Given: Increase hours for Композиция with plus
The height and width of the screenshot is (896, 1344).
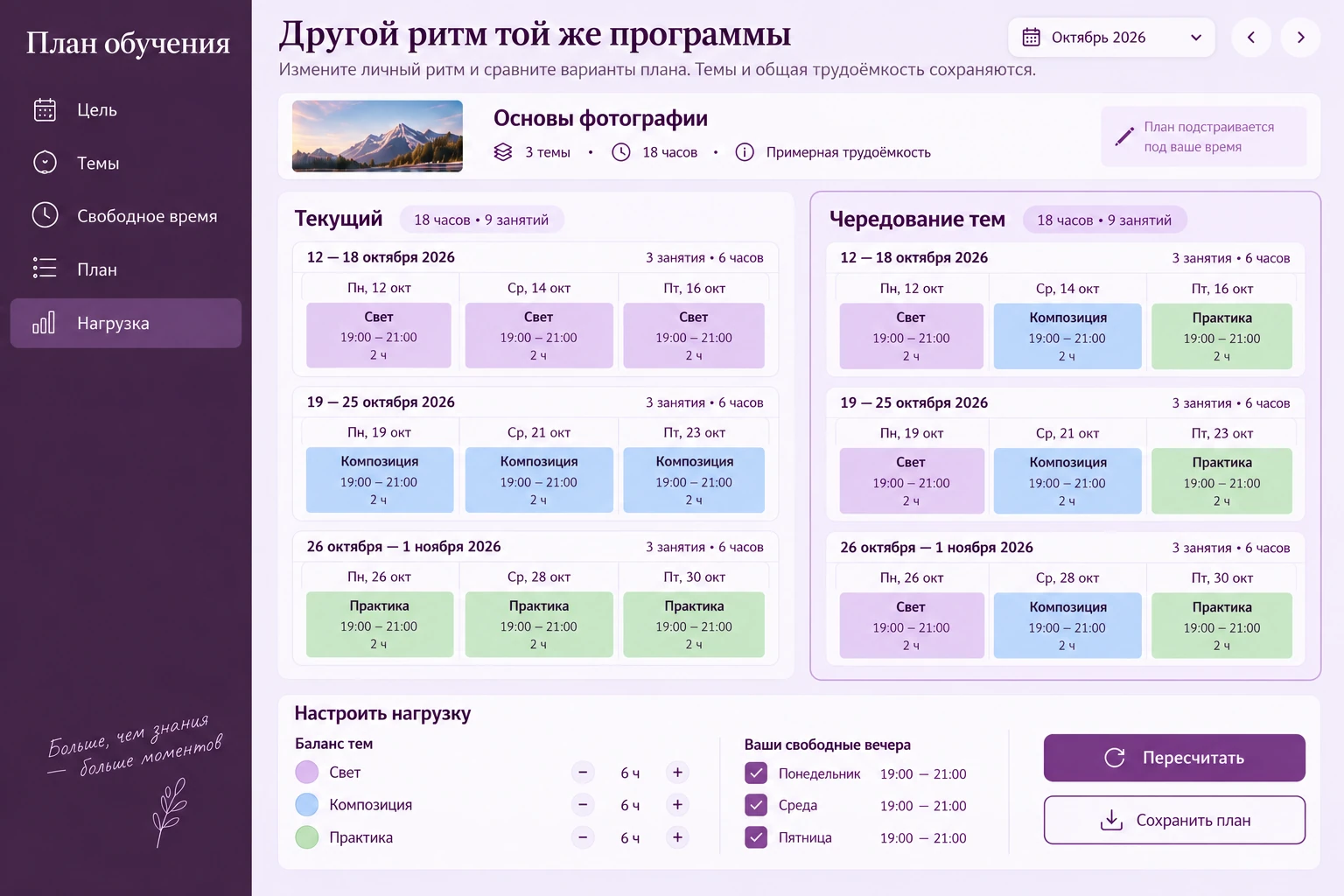Looking at the screenshot, I should point(677,805).
